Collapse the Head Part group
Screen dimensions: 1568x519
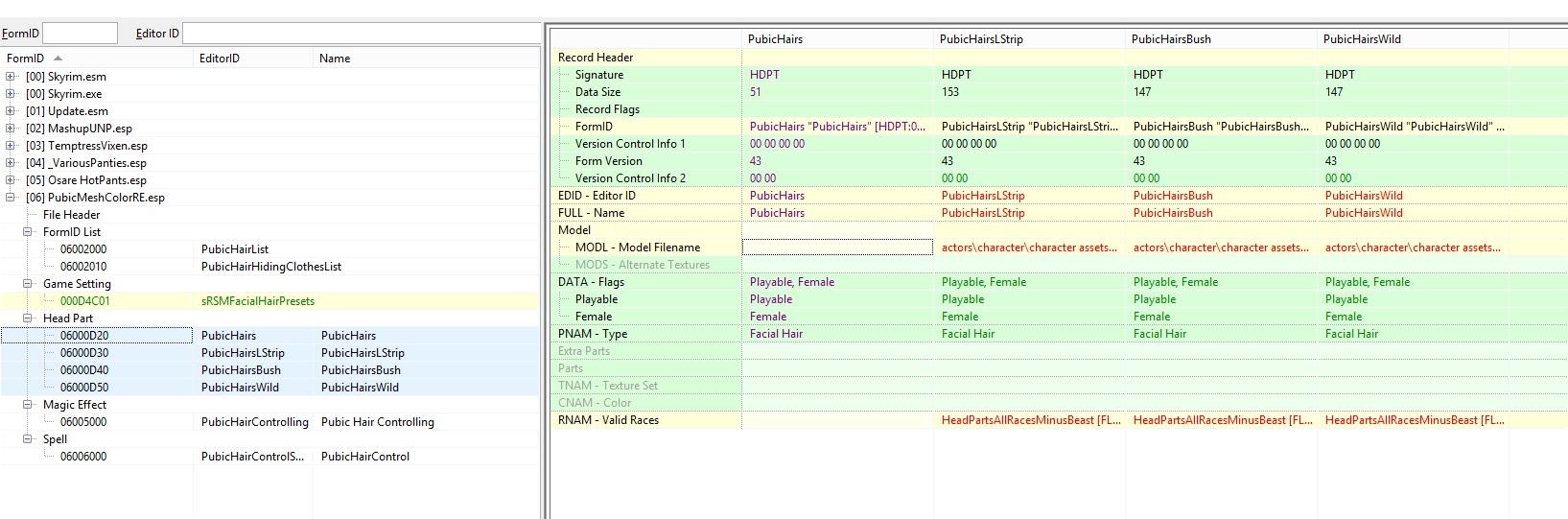pos(28,318)
